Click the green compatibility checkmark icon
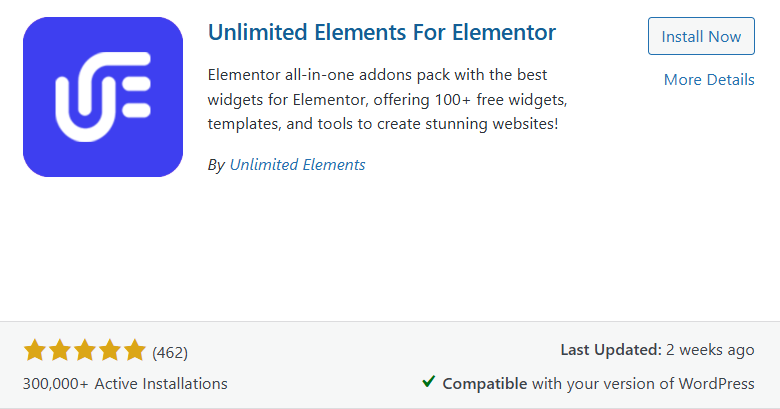This screenshot has height=409, width=780. 428,382
